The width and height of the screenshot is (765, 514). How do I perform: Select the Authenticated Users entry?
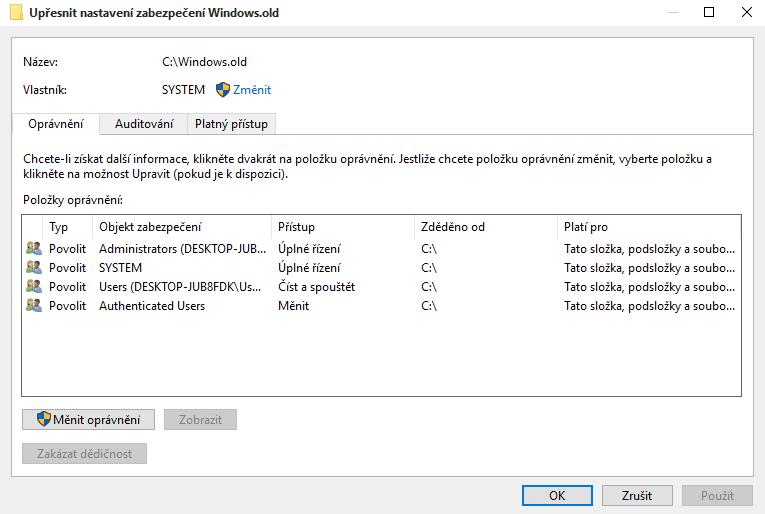pos(381,306)
